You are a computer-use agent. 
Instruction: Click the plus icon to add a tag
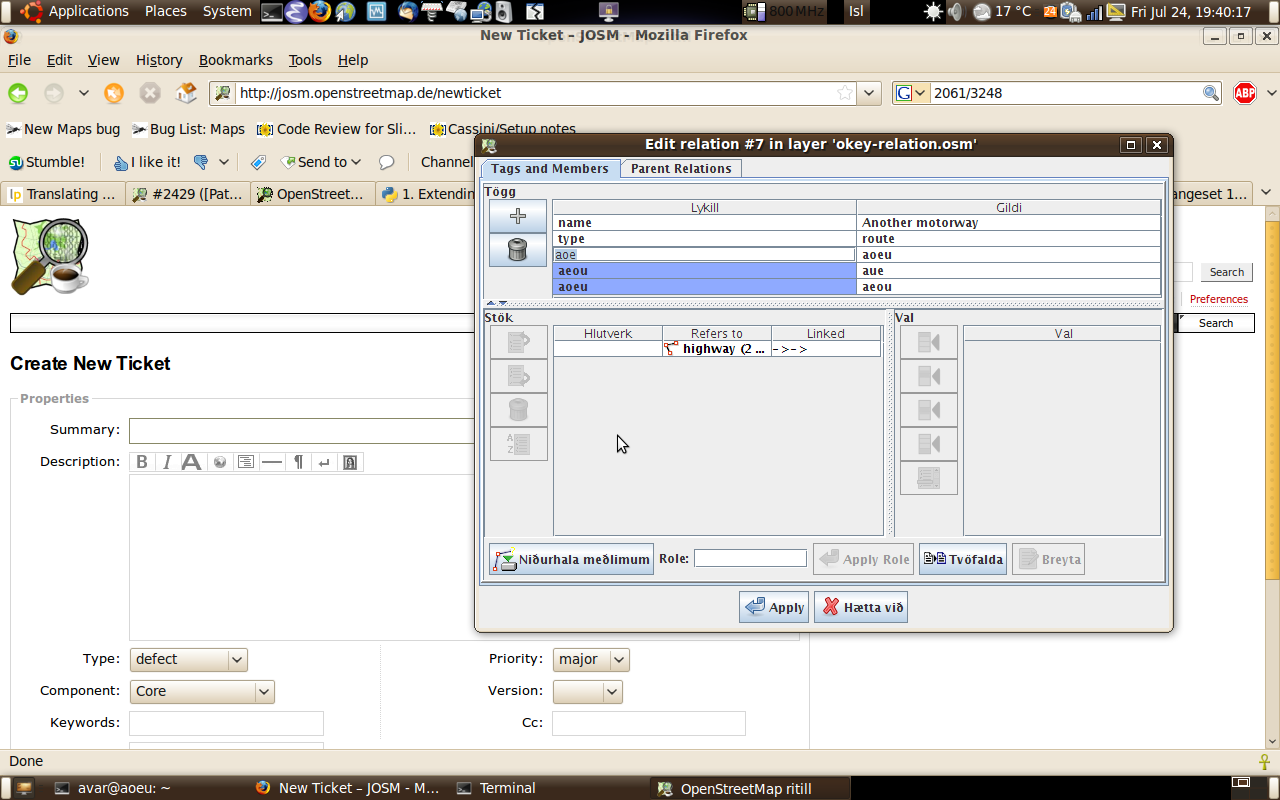point(518,216)
